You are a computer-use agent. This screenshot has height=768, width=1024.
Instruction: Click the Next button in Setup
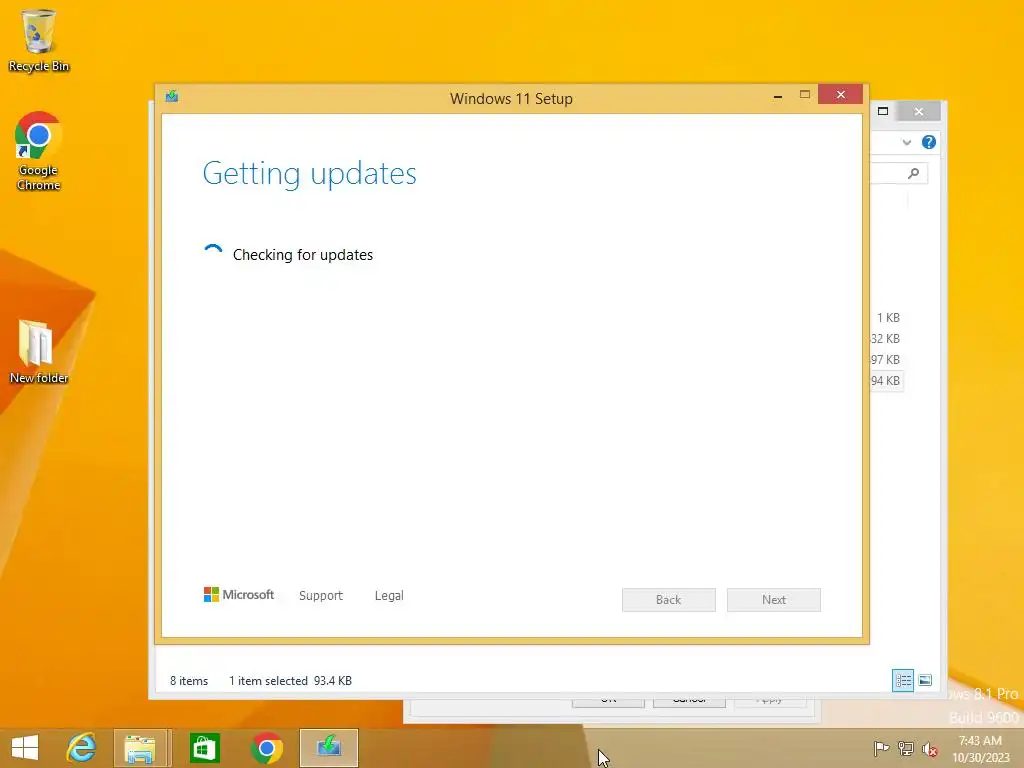click(x=774, y=600)
